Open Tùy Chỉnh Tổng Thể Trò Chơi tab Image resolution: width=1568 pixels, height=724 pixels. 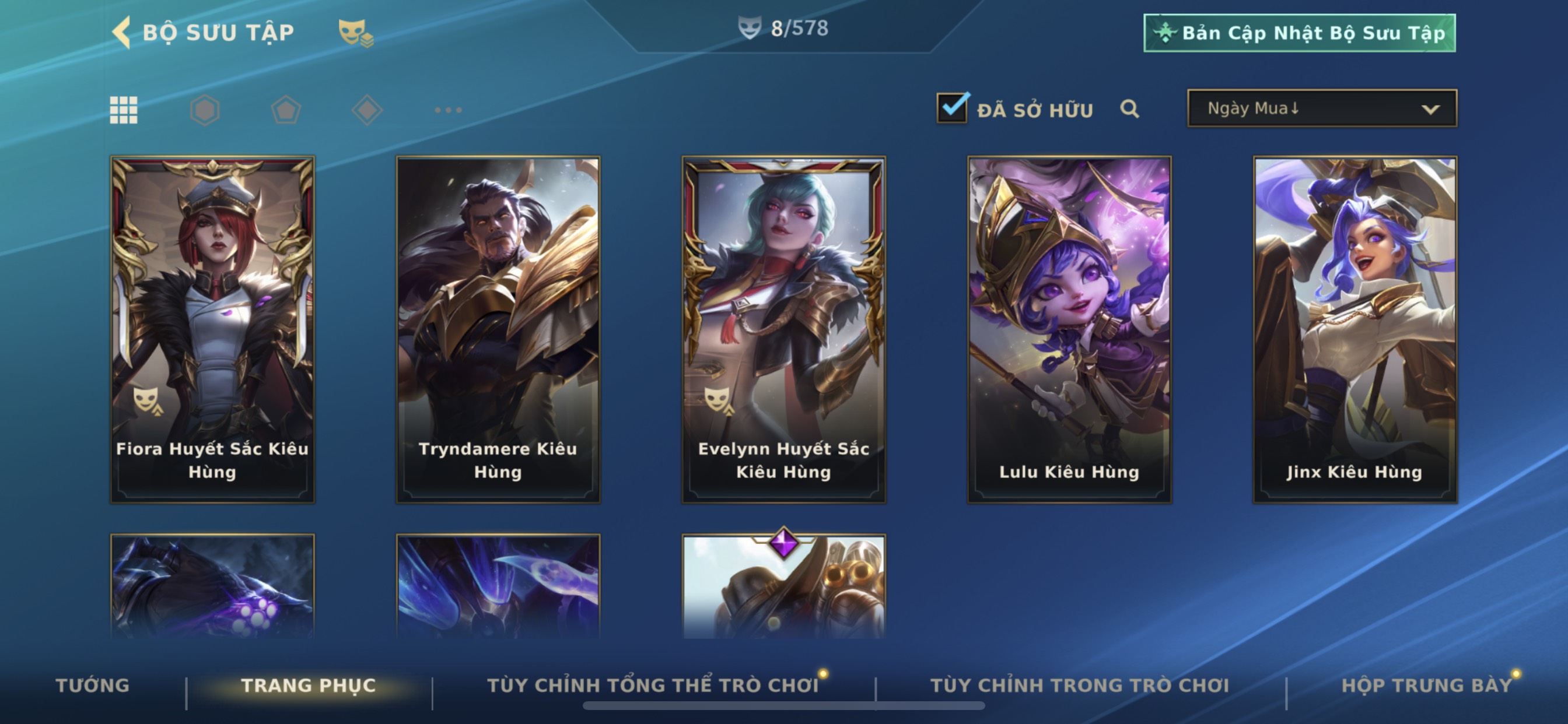pyautogui.click(x=653, y=685)
